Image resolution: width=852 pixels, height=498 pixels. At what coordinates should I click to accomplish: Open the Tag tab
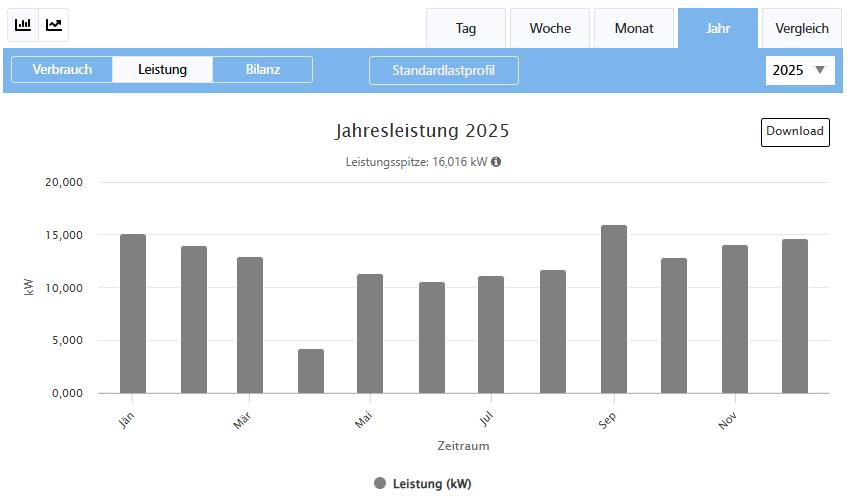tap(466, 28)
